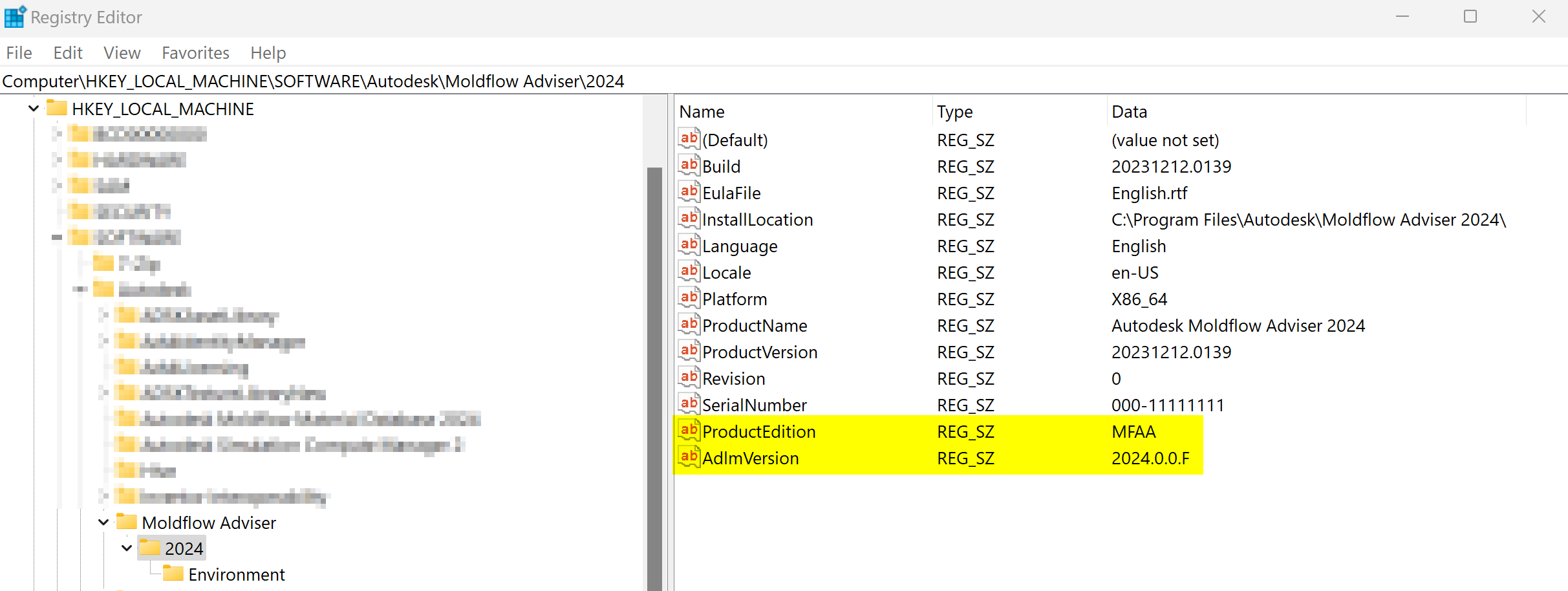This screenshot has width=1568, height=591.
Task: Click the EulaFile value string icon
Action: pos(689,191)
